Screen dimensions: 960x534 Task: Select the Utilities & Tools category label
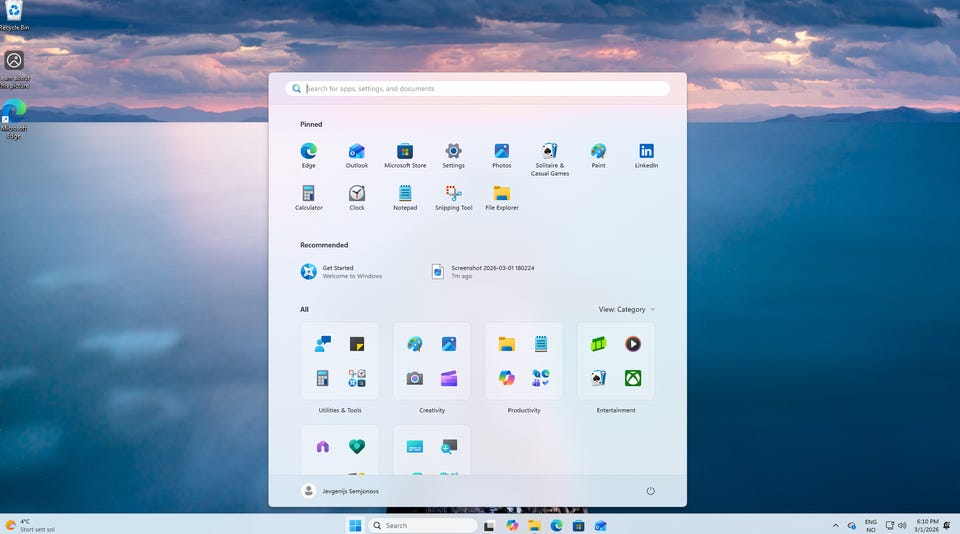click(x=340, y=410)
